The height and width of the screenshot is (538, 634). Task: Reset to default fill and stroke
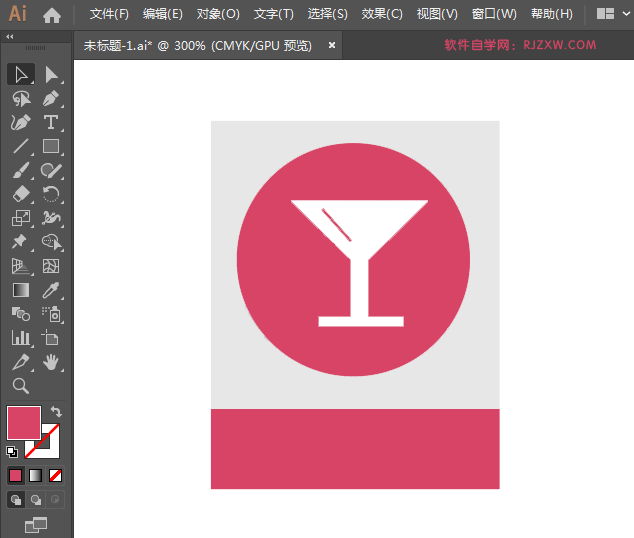[x=12, y=452]
